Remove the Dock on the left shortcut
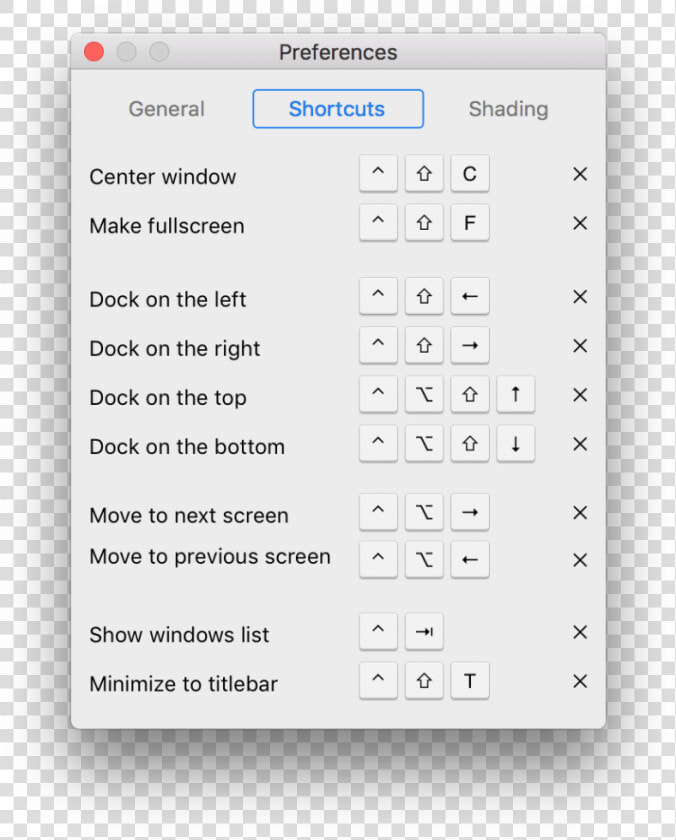 580,297
